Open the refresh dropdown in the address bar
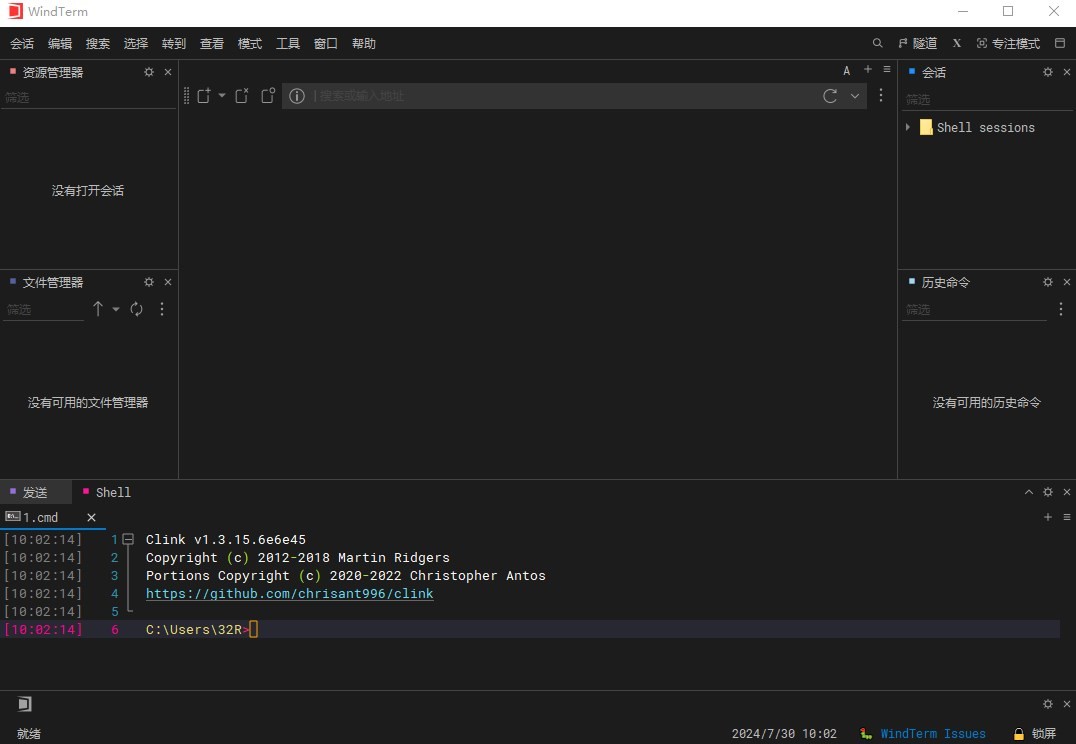 [854, 96]
